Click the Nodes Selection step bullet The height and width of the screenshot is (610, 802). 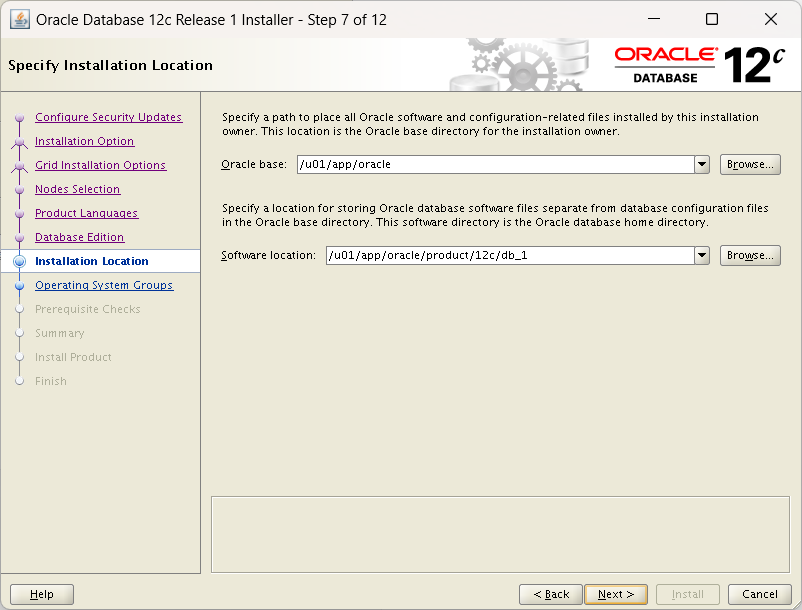(19, 190)
